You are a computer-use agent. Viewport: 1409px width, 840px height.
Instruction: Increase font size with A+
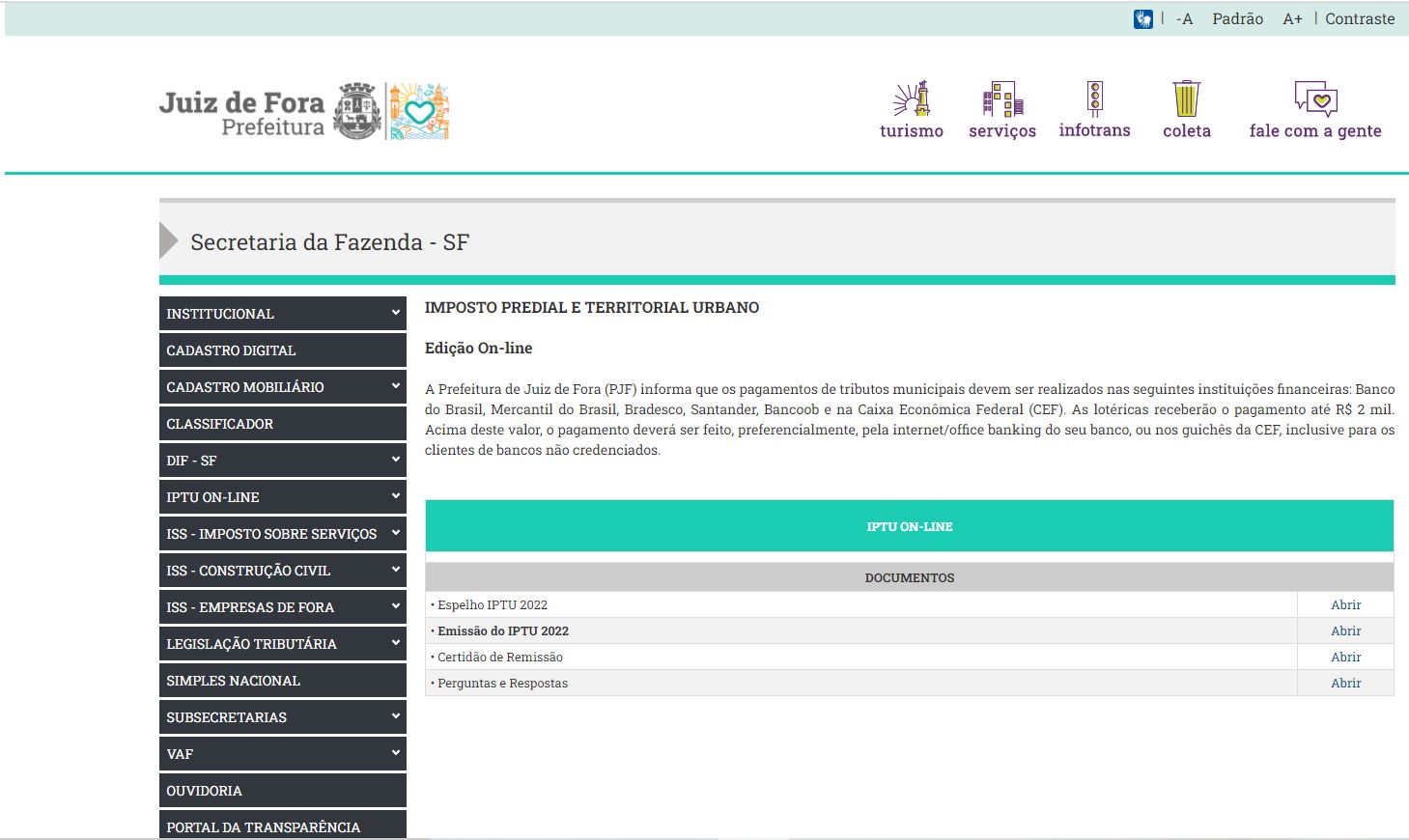[x=1292, y=19]
